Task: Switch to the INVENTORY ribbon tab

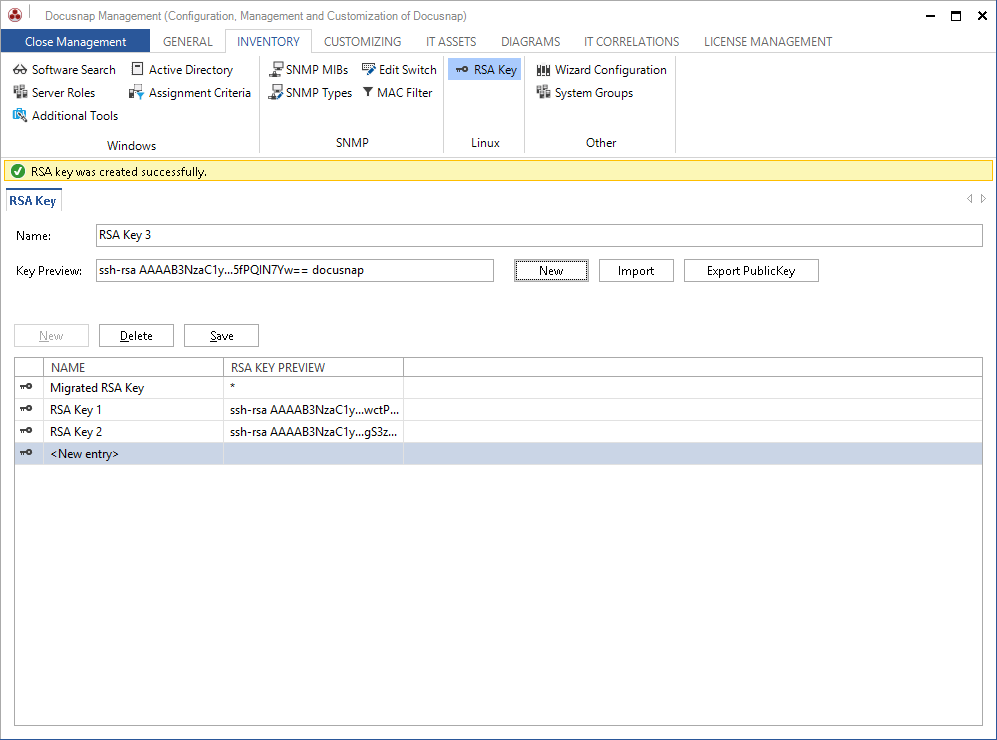Action: 268,41
